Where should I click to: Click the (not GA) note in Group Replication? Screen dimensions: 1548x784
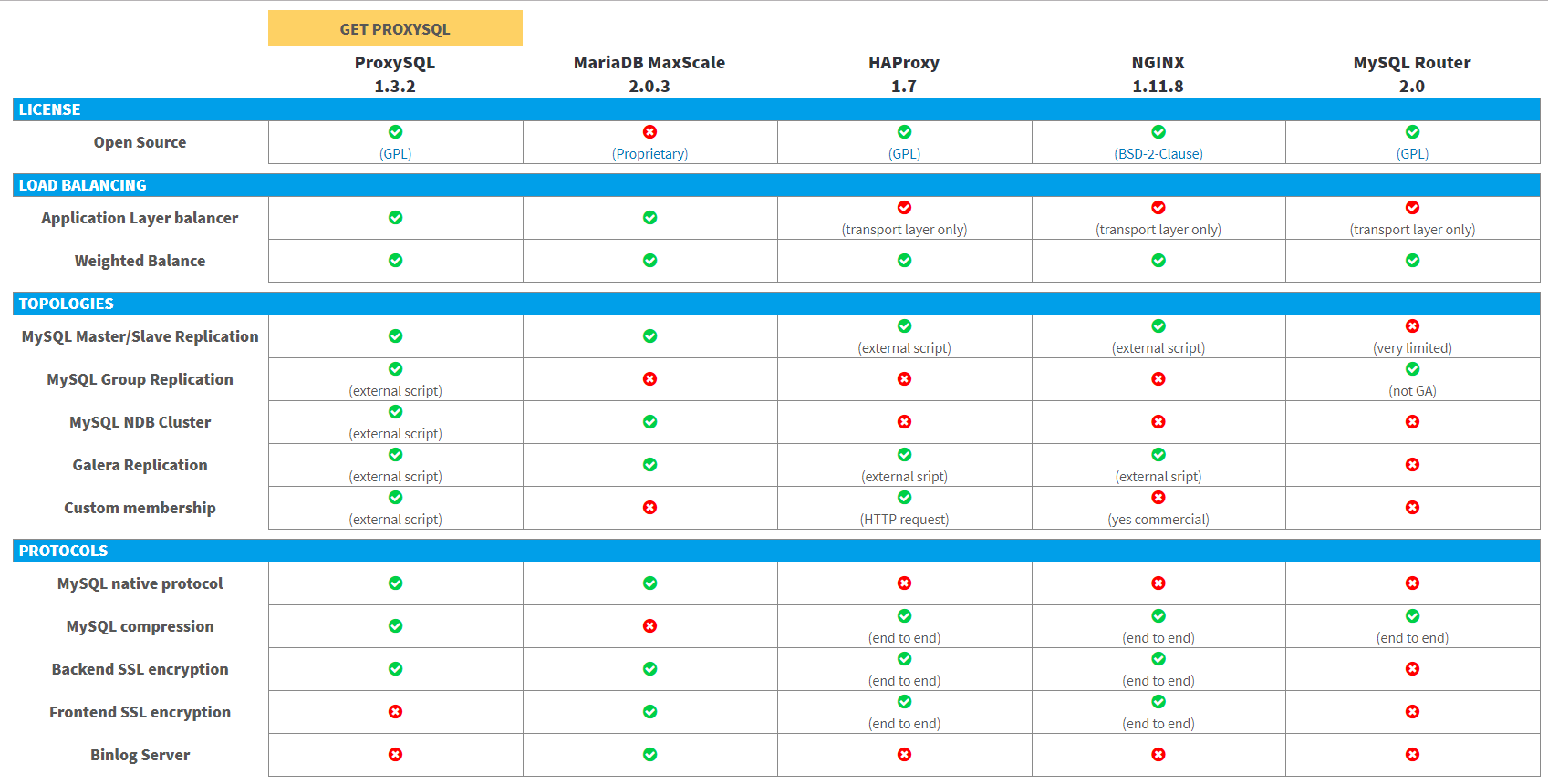[x=1412, y=391]
